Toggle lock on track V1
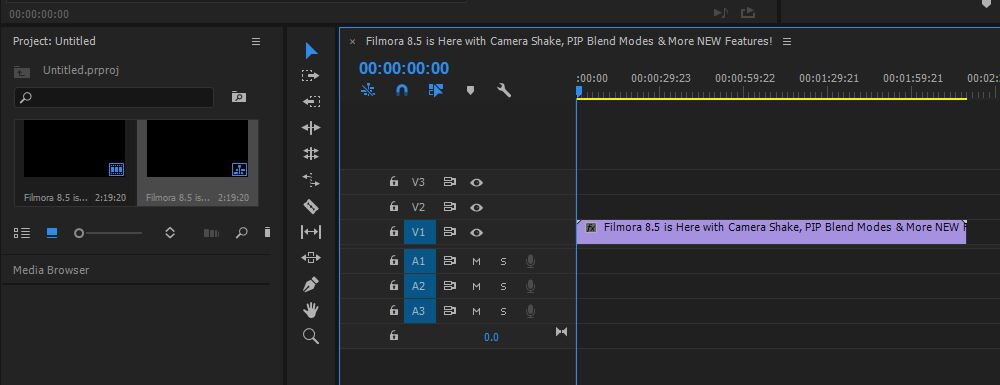This screenshot has height=385, width=1000. pos(393,232)
